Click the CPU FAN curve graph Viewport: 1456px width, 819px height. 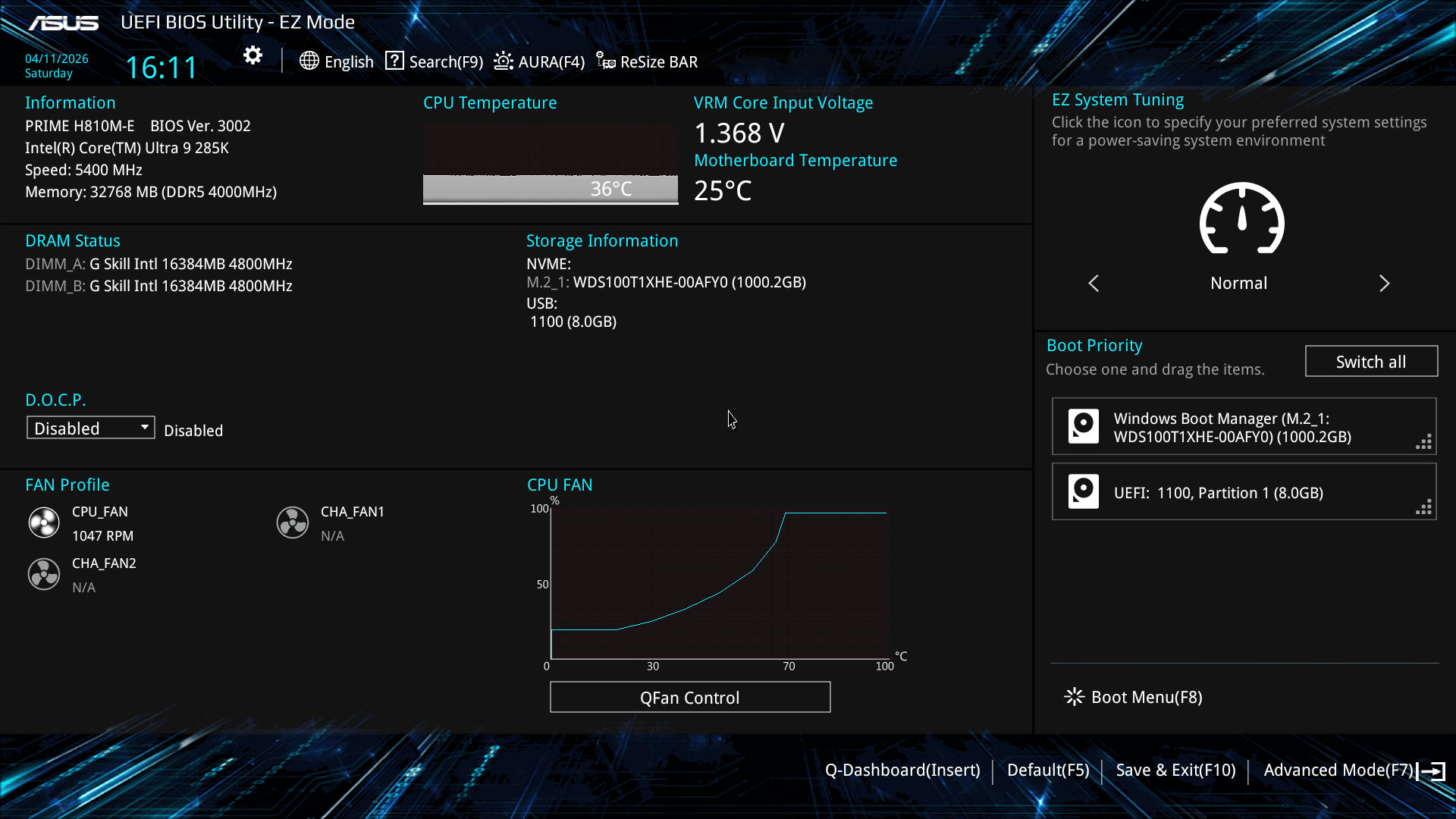pos(719,584)
